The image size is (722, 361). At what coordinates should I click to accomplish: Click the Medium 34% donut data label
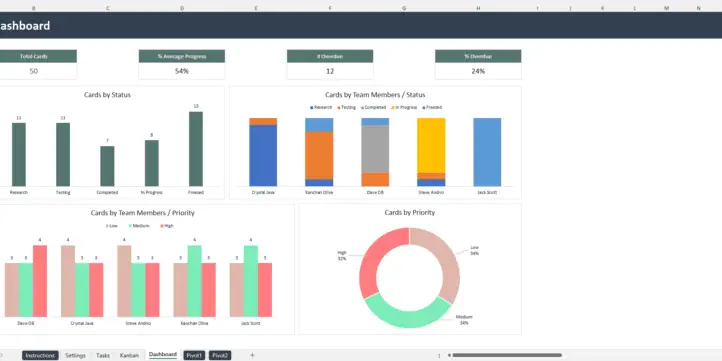point(464,320)
